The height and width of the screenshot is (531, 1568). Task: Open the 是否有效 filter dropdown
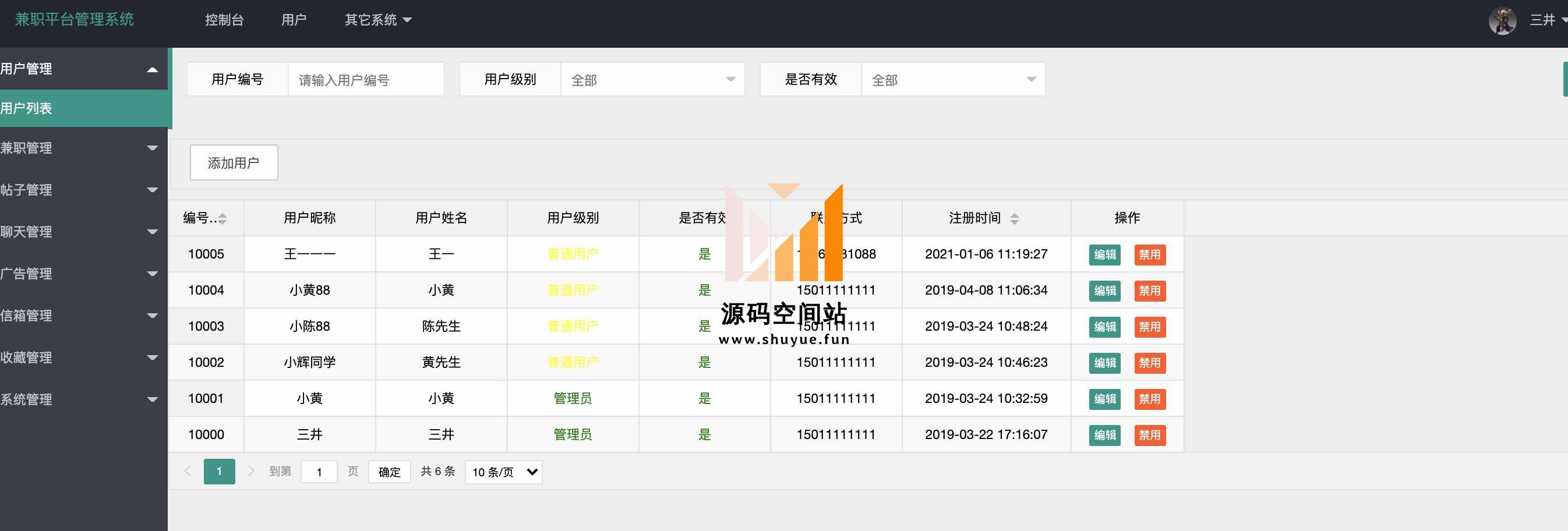[x=953, y=80]
